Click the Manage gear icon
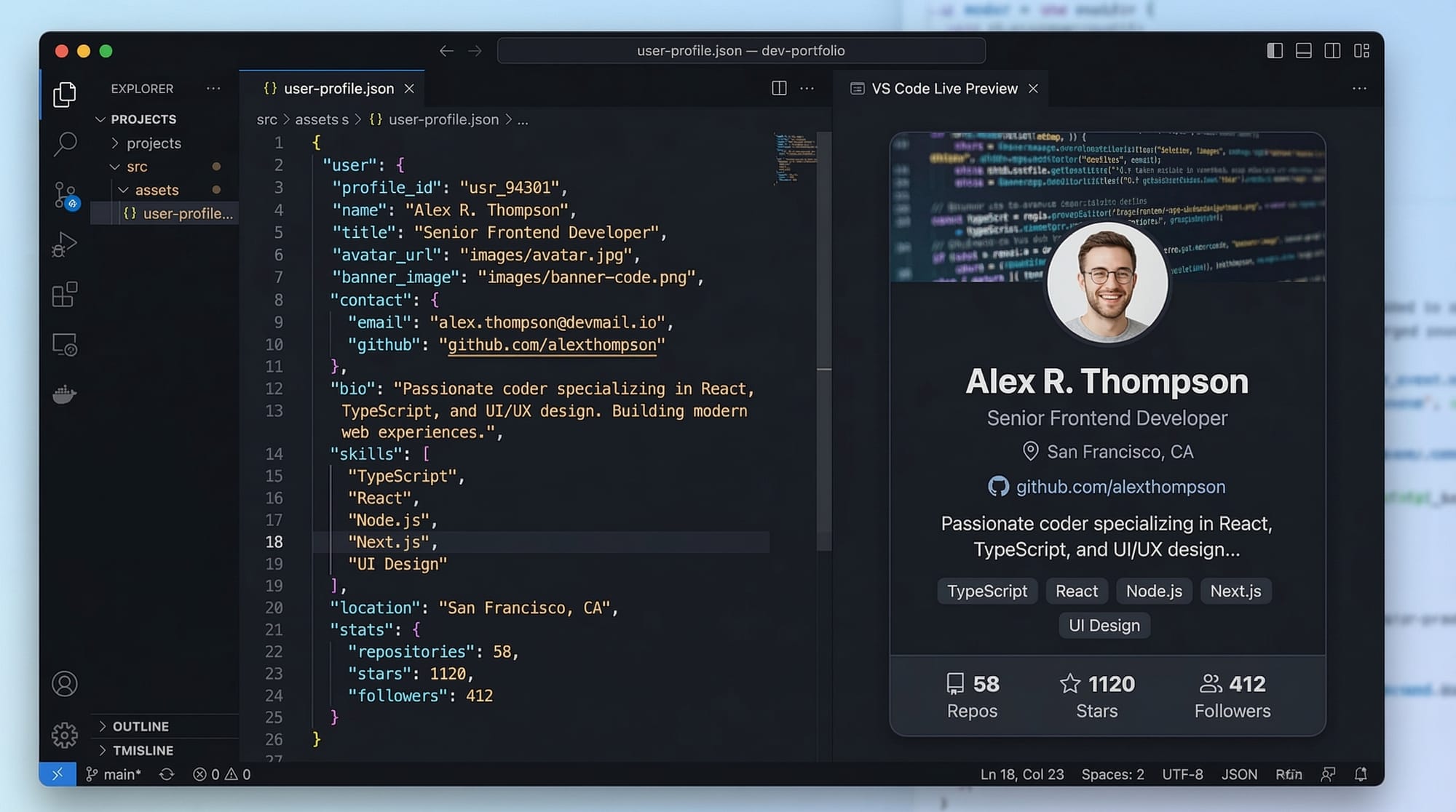This screenshot has width=1456, height=812. click(x=65, y=735)
